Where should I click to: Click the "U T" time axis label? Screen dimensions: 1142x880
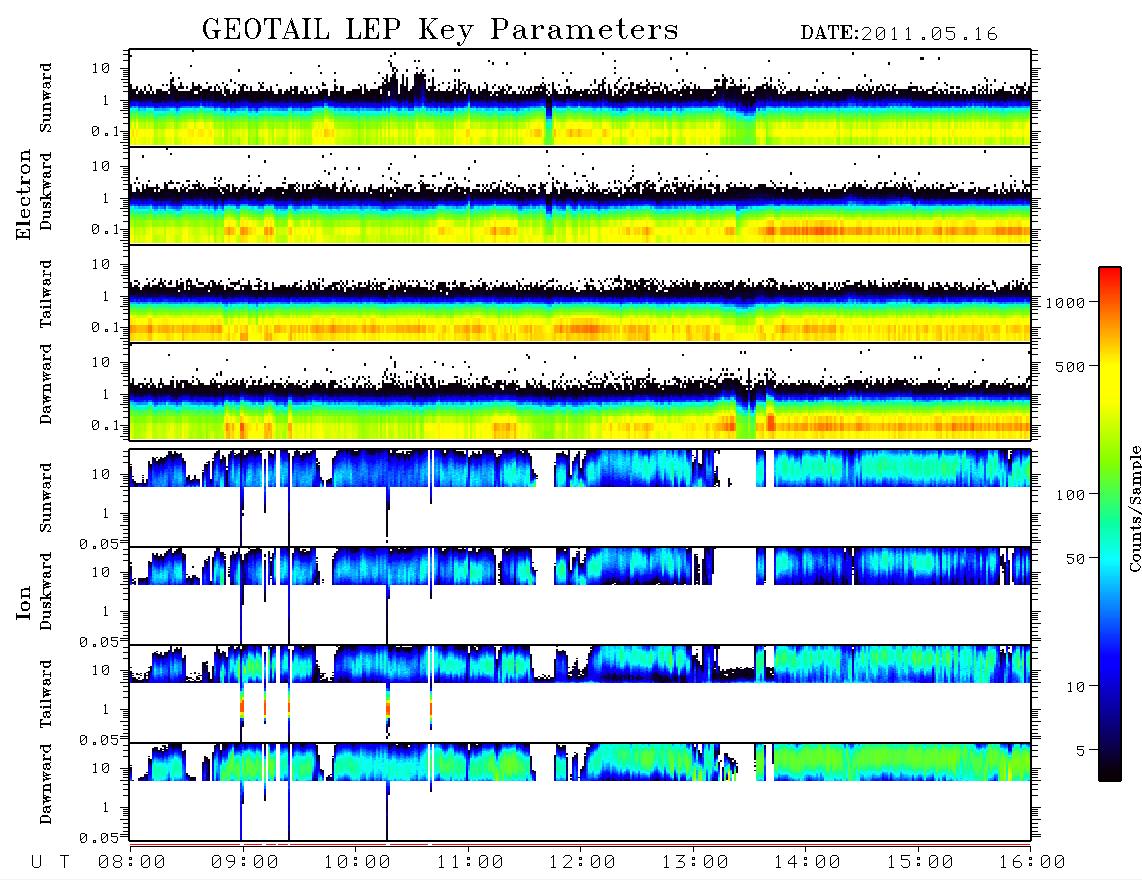51,863
